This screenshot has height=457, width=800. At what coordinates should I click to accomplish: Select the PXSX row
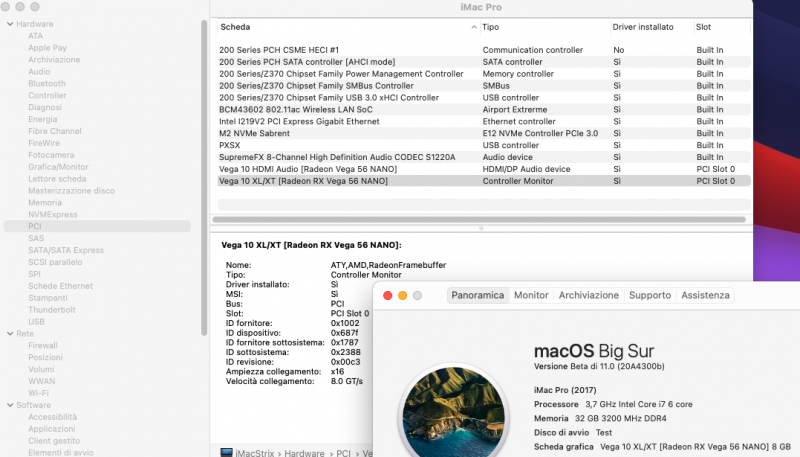(484, 145)
